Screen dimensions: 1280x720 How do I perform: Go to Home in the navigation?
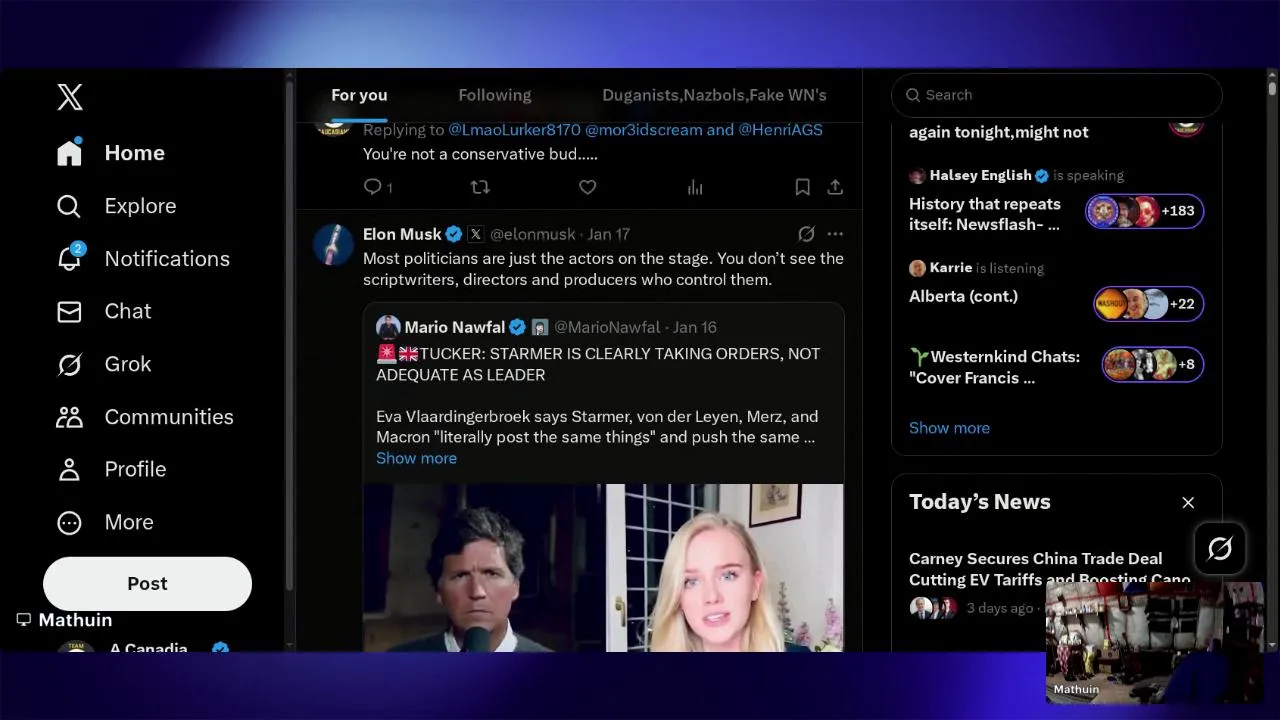pyautogui.click(x=135, y=153)
